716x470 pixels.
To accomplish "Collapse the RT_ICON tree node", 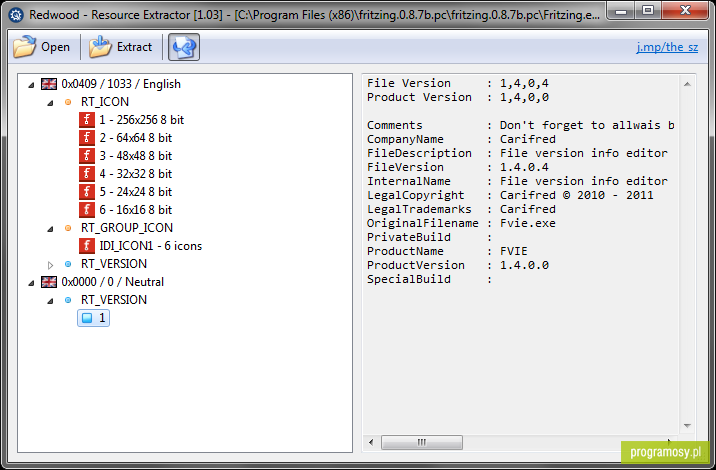I will [50, 102].
